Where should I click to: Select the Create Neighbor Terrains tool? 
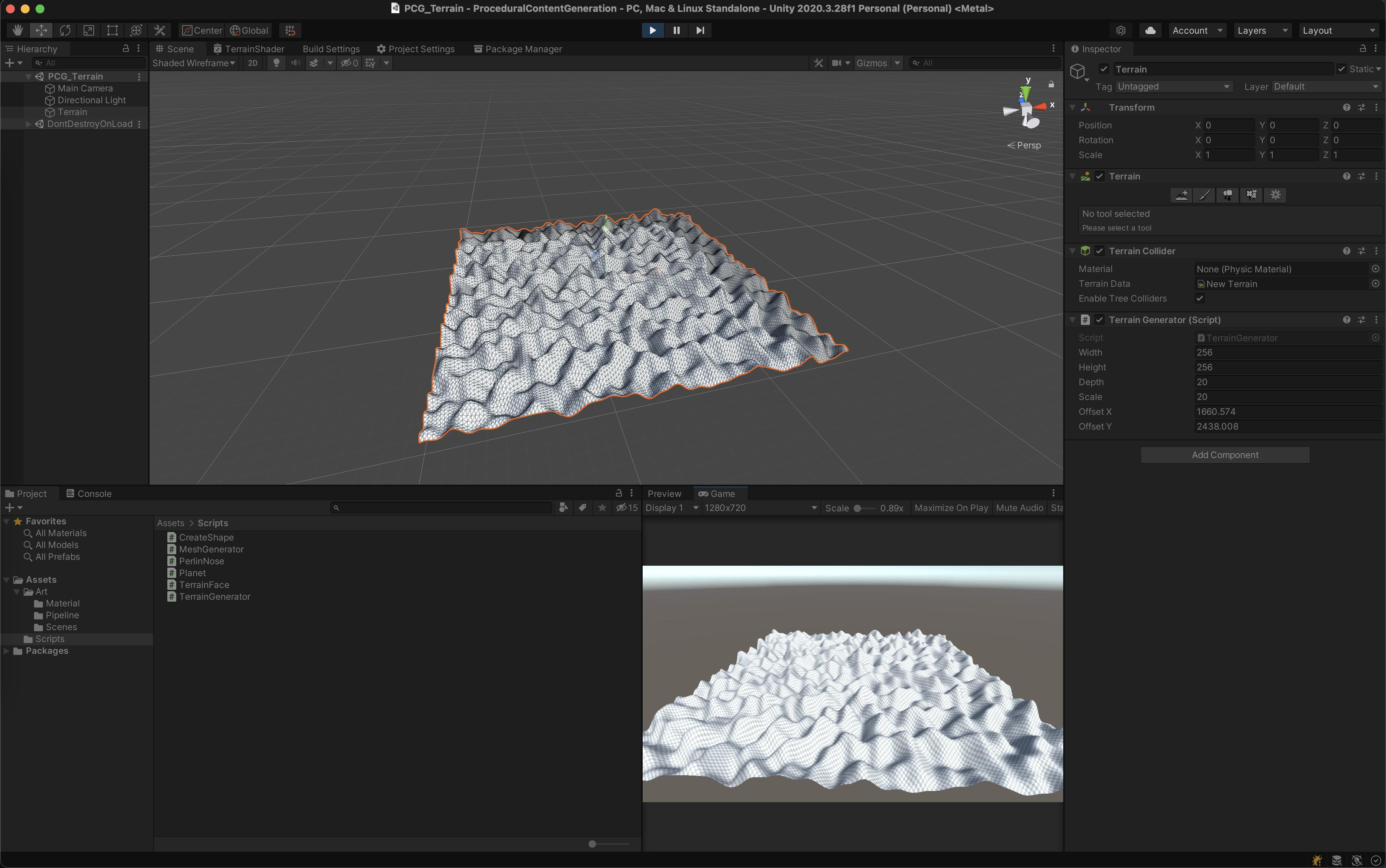coord(1182,195)
